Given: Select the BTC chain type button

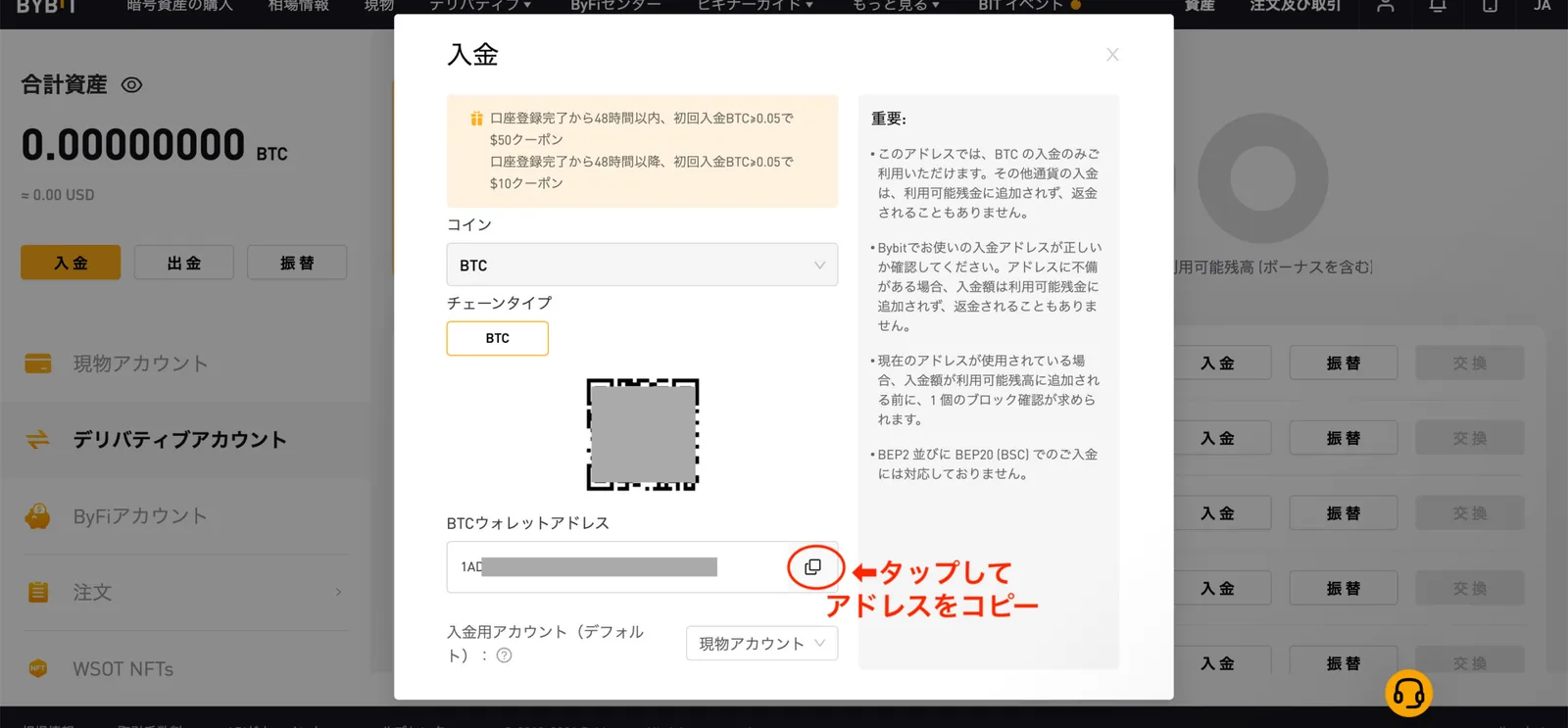Looking at the screenshot, I should point(497,338).
